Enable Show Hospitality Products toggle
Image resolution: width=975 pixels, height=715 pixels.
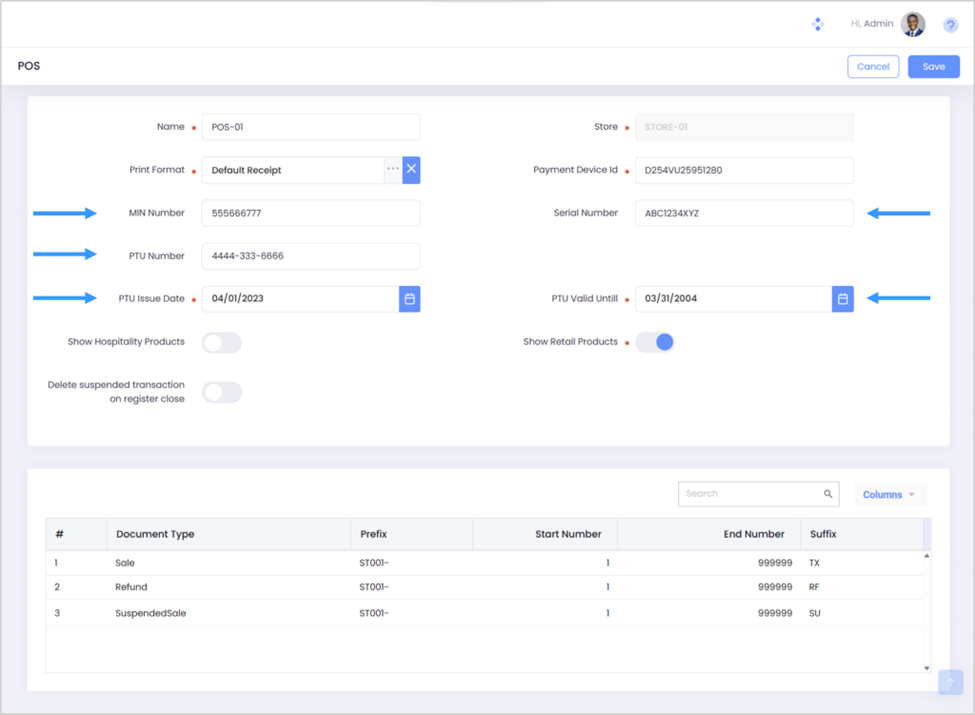(x=222, y=343)
